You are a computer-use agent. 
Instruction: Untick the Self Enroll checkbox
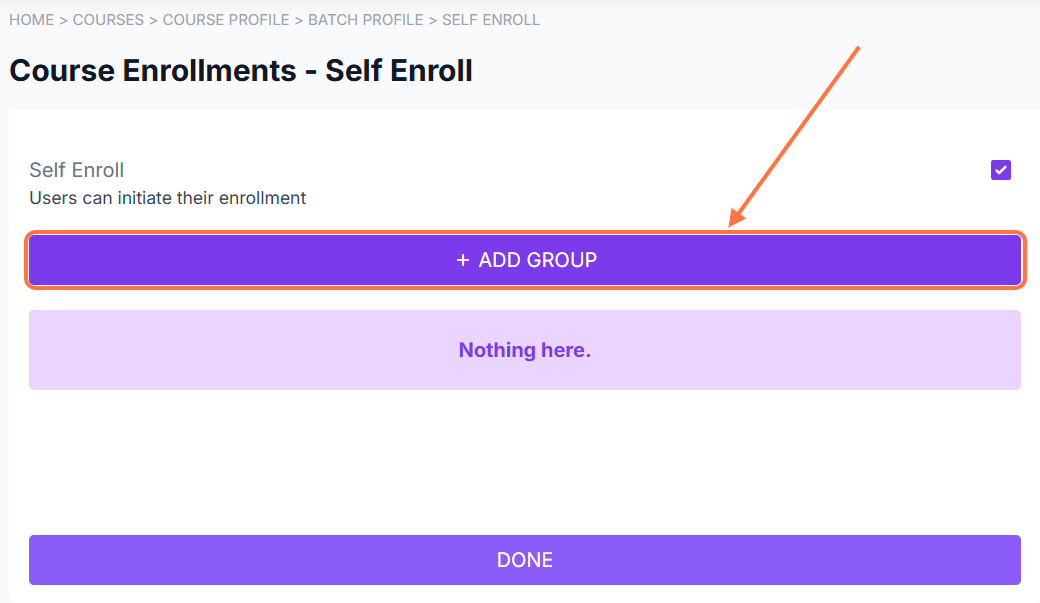click(1001, 170)
